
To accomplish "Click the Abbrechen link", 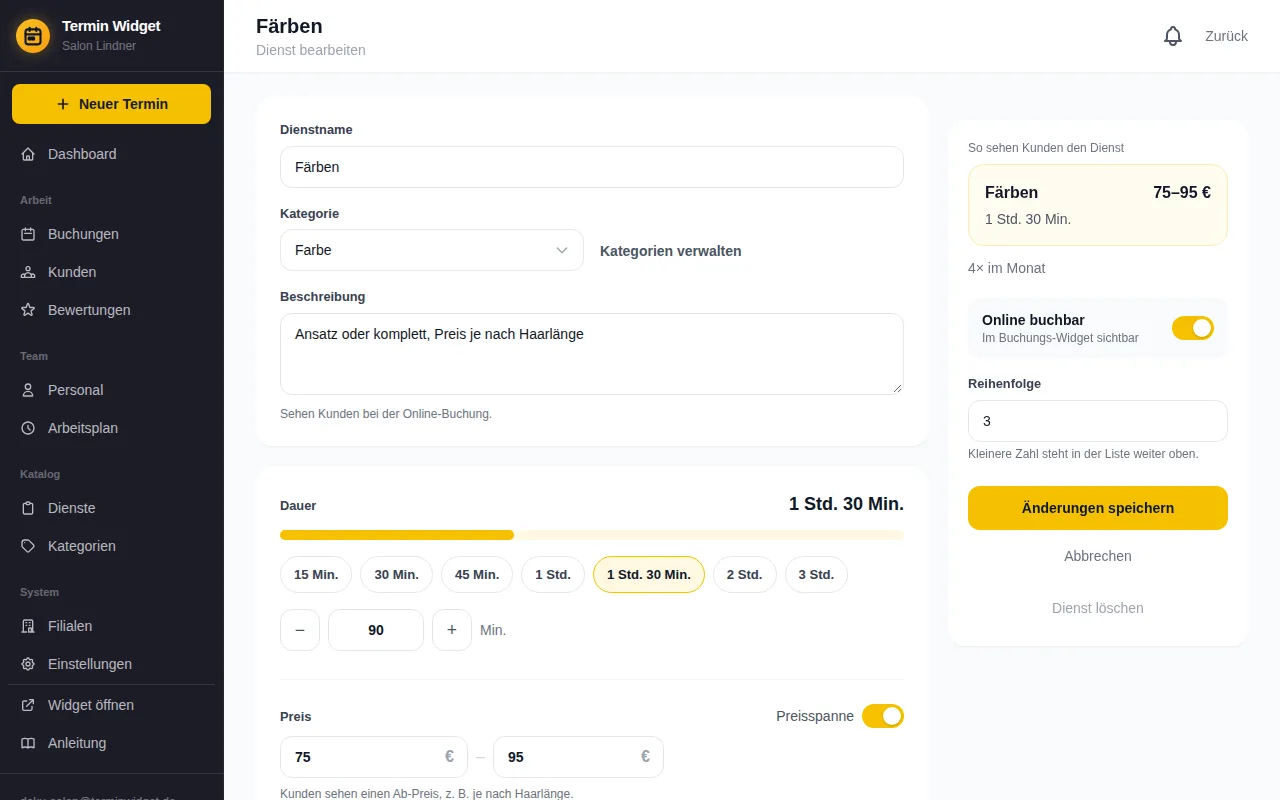I will pos(1098,556).
